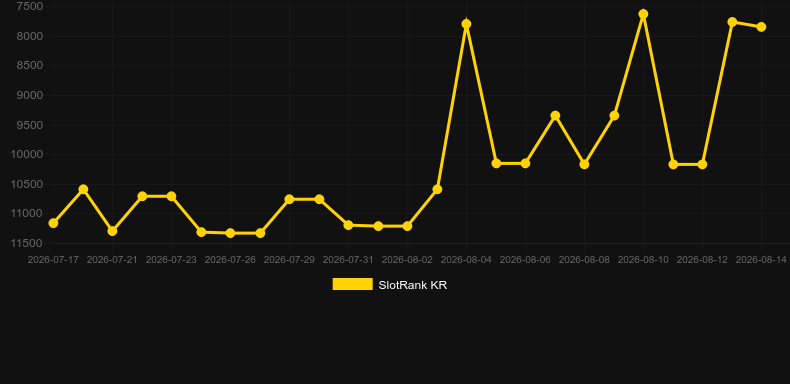Click the SlotRank KR legend label
Screen dimensions: 790x384
(413, 285)
